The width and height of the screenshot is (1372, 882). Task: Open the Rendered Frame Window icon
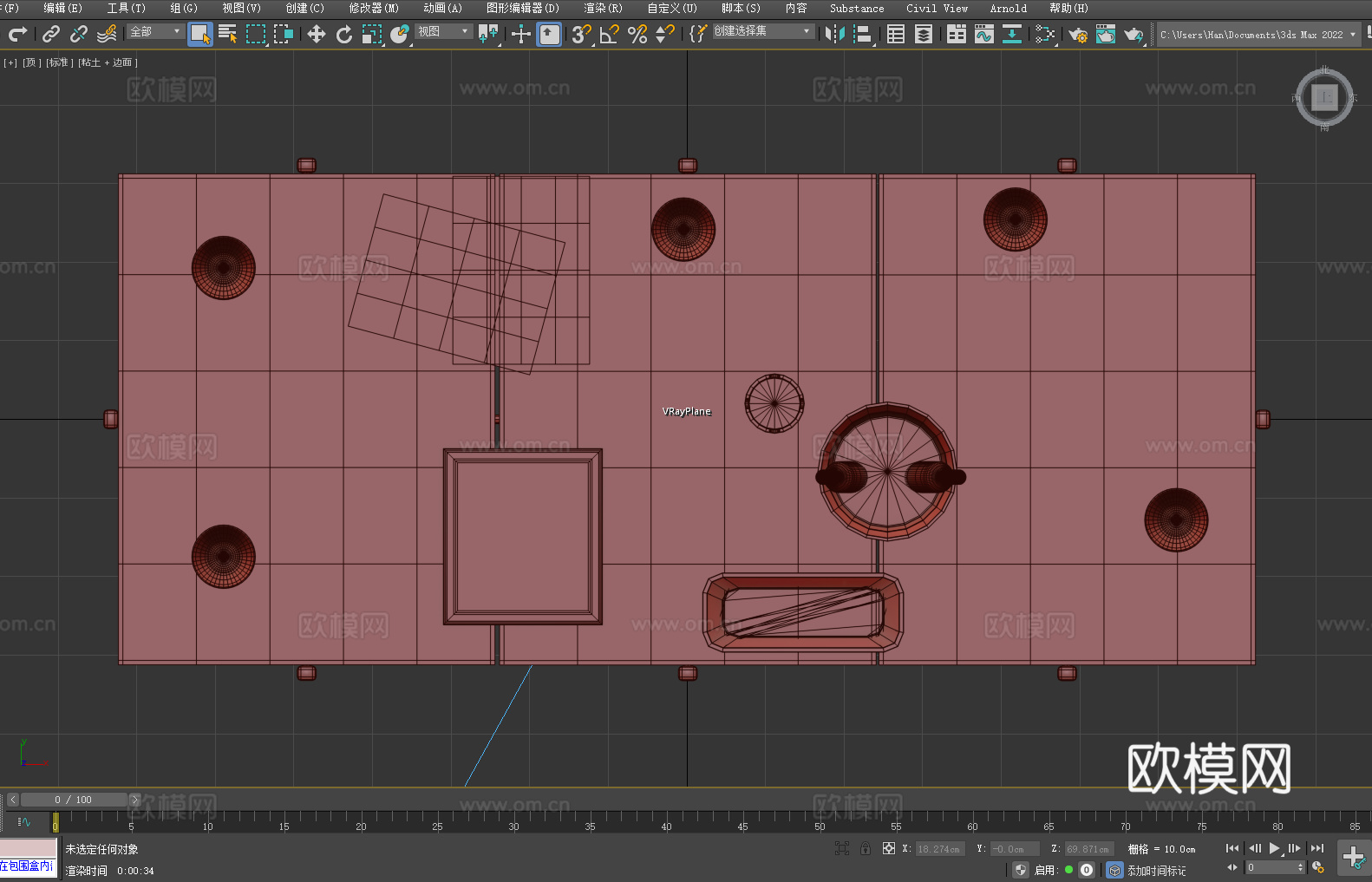[1106, 34]
